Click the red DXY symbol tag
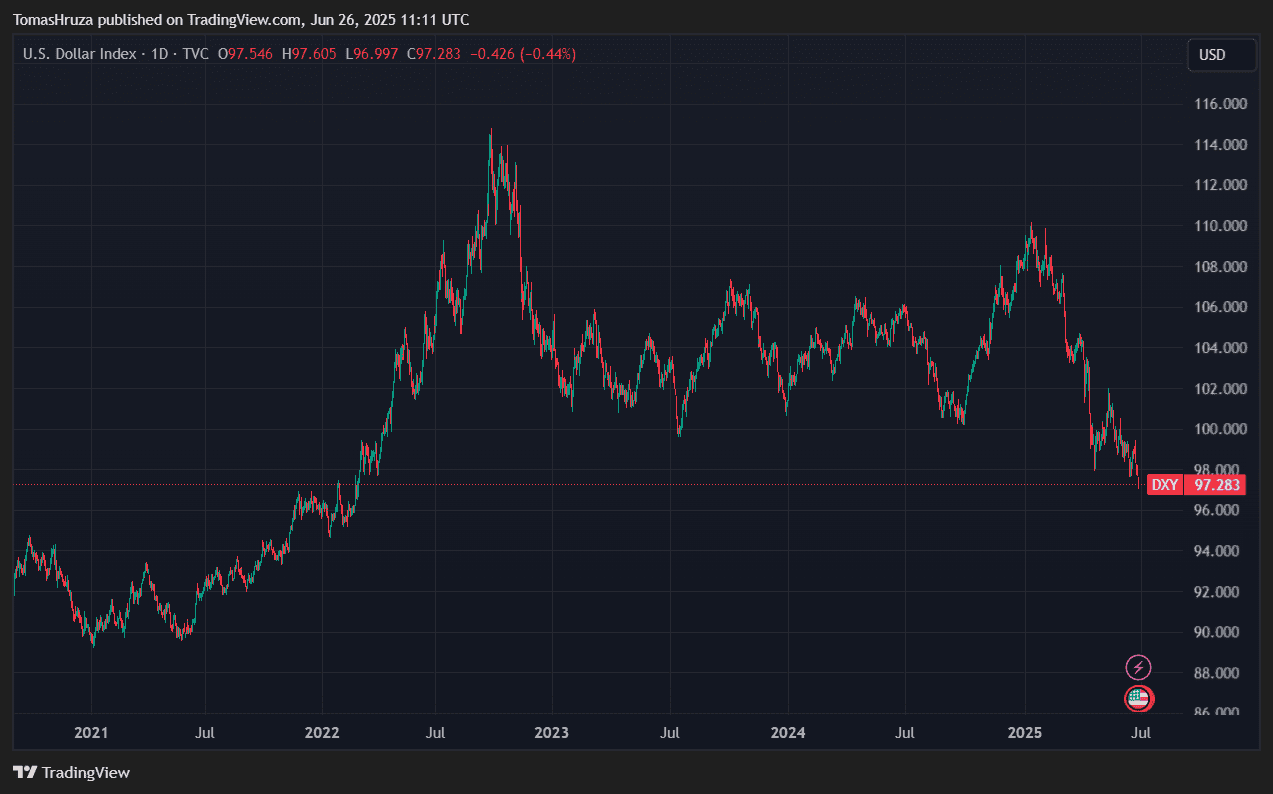 click(1164, 485)
